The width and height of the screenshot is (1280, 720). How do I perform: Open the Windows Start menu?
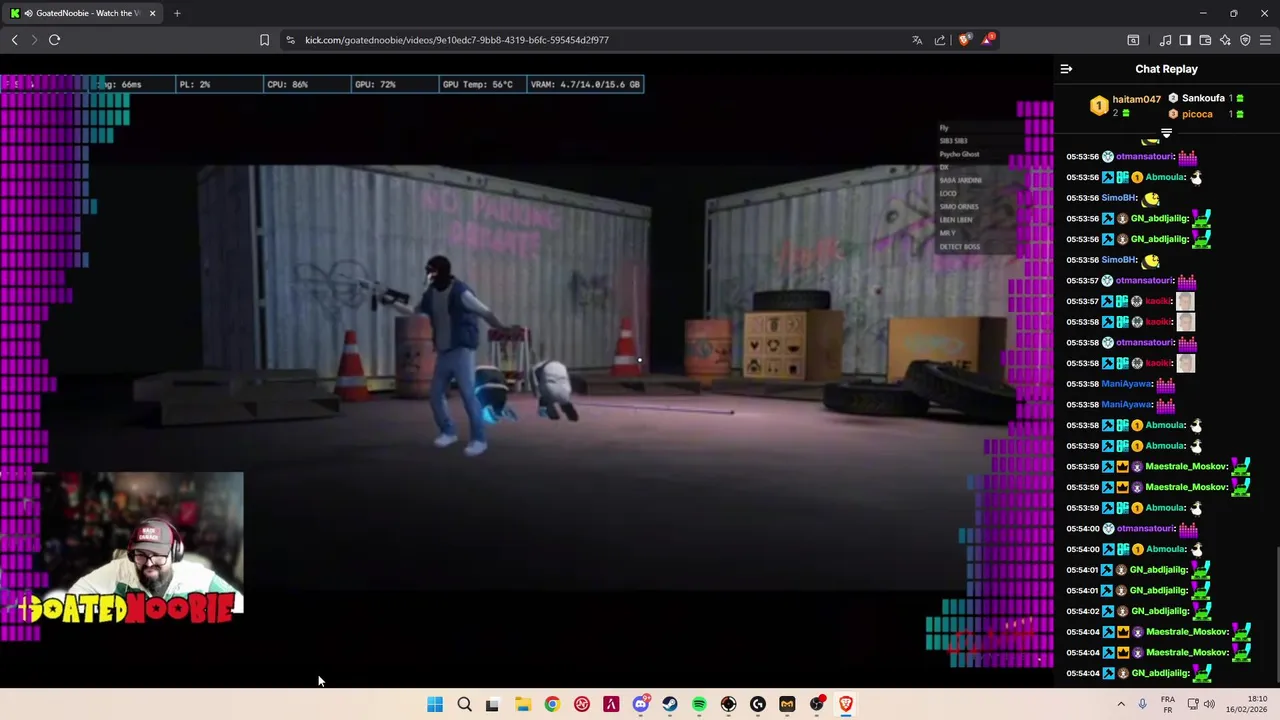pos(435,705)
